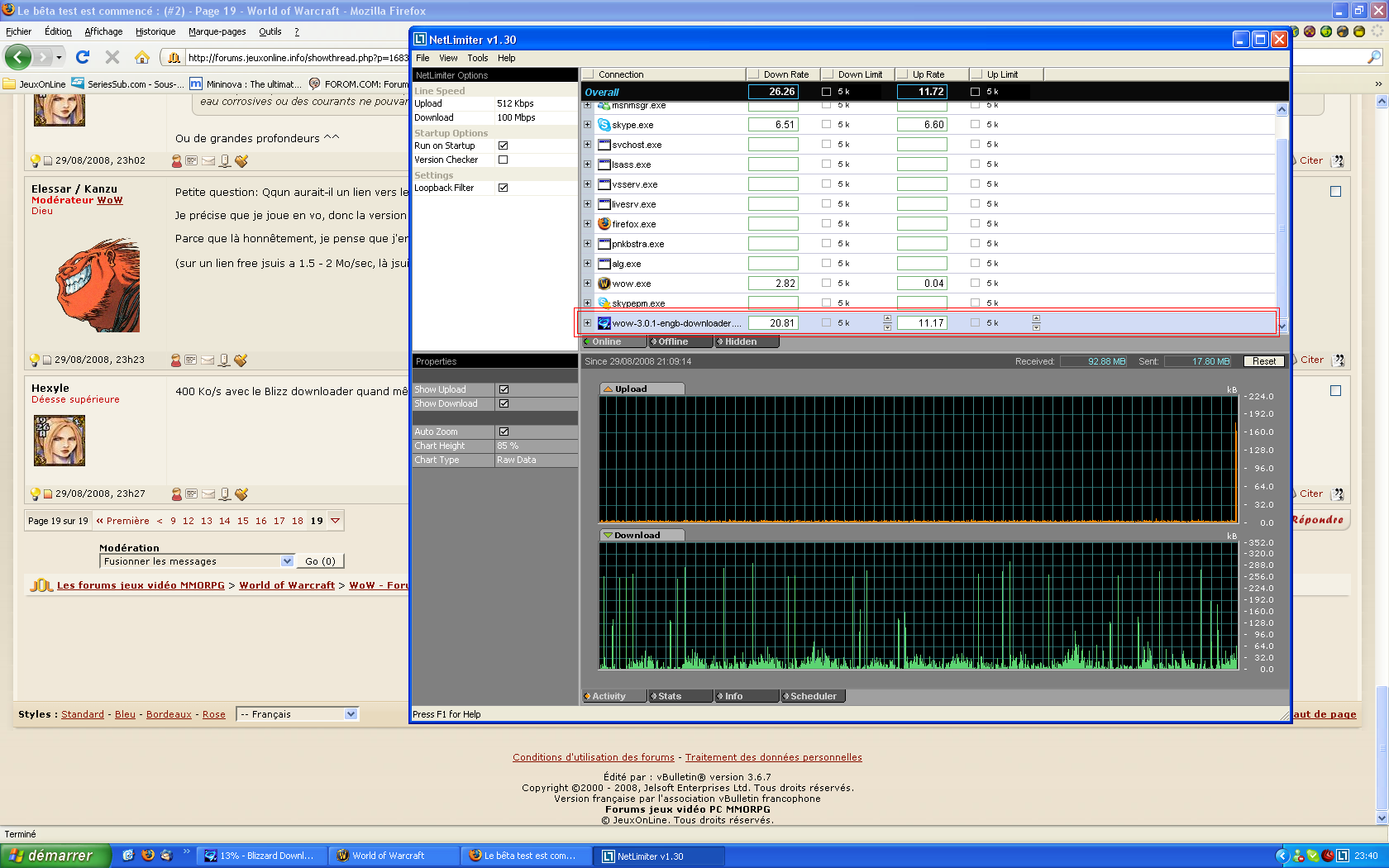
Task: Click the firefox.exe icon in the connection list
Action: click(604, 224)
